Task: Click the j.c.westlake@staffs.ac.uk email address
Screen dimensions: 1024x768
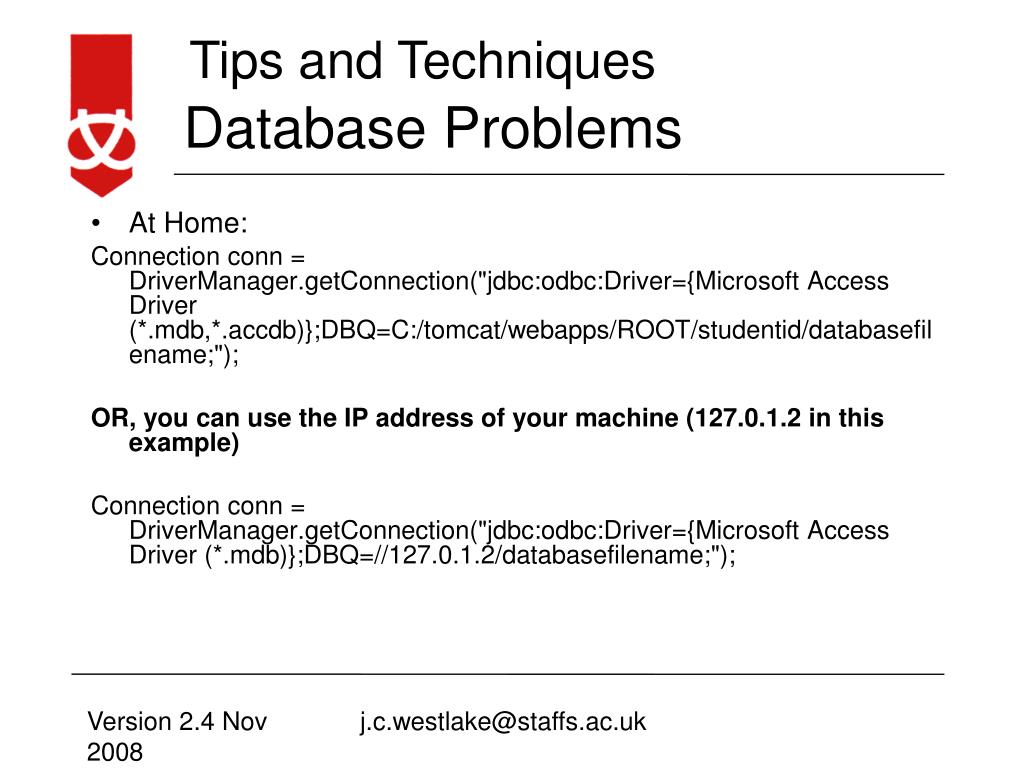Action: pos(503,722)
